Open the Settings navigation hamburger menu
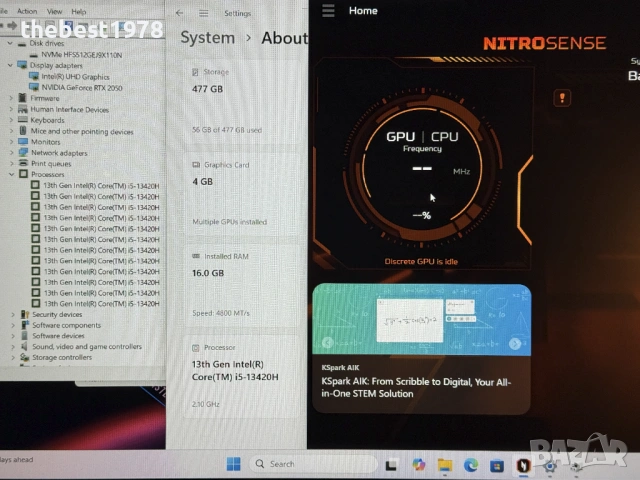 (204, 13)
